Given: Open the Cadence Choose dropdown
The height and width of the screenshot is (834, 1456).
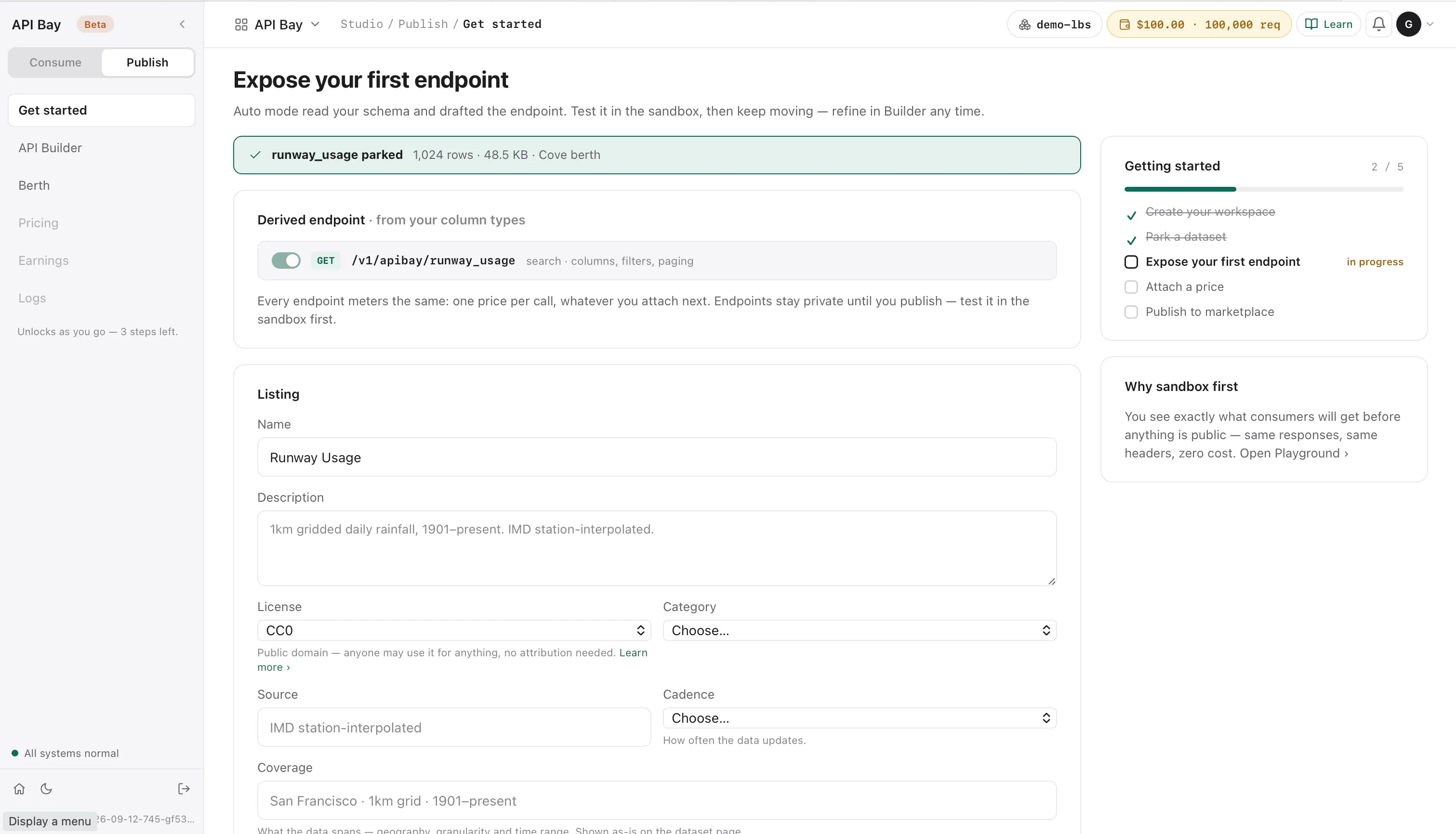Looking at the screenshot, I should click(860, 718).
